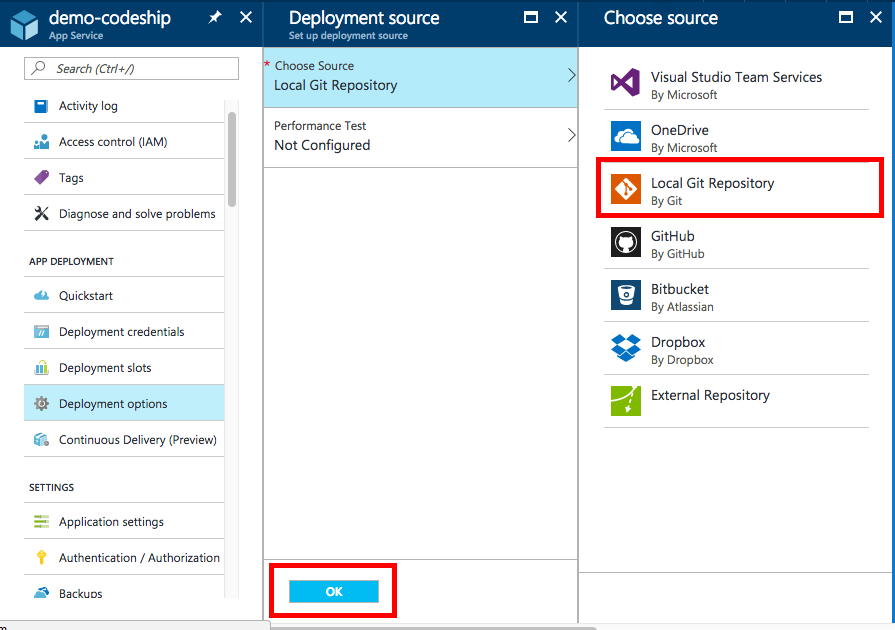Image resolution: width=895 pixels, height=630 pixels.
Task: Click the green External Repository icon
Action: pyautogui.click(x=626, y=401)
